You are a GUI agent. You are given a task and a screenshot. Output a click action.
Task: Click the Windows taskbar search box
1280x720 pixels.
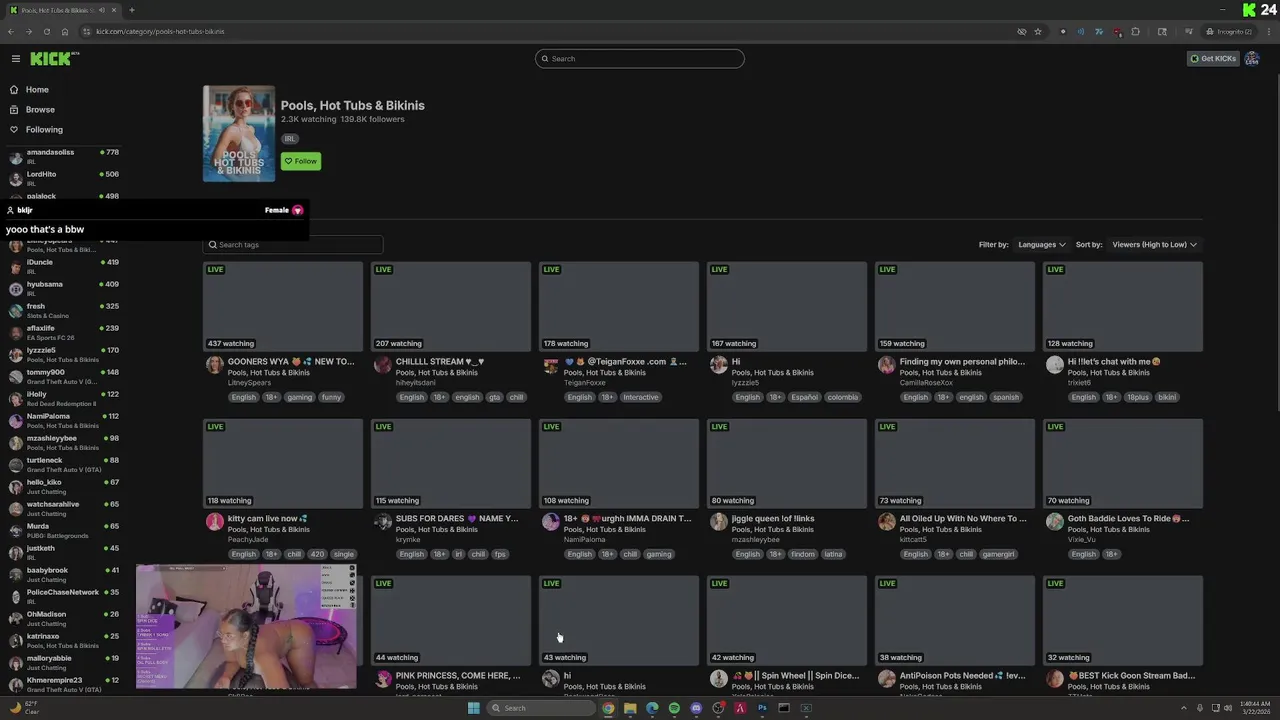540,708
